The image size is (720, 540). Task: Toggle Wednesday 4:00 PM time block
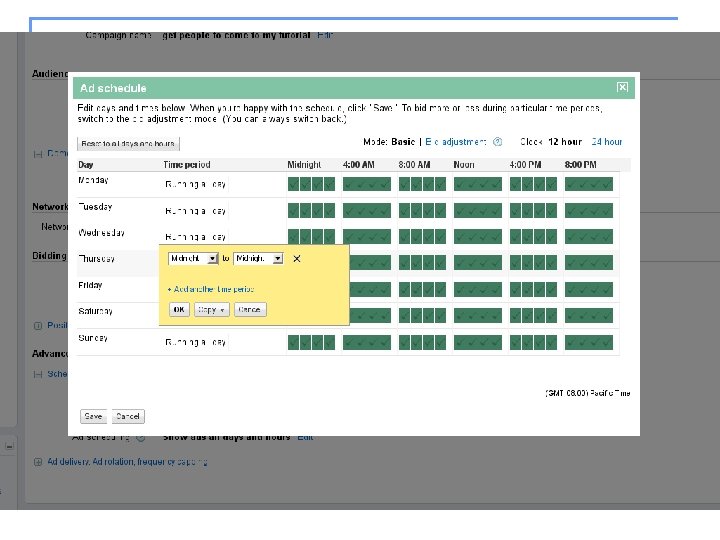534,237
